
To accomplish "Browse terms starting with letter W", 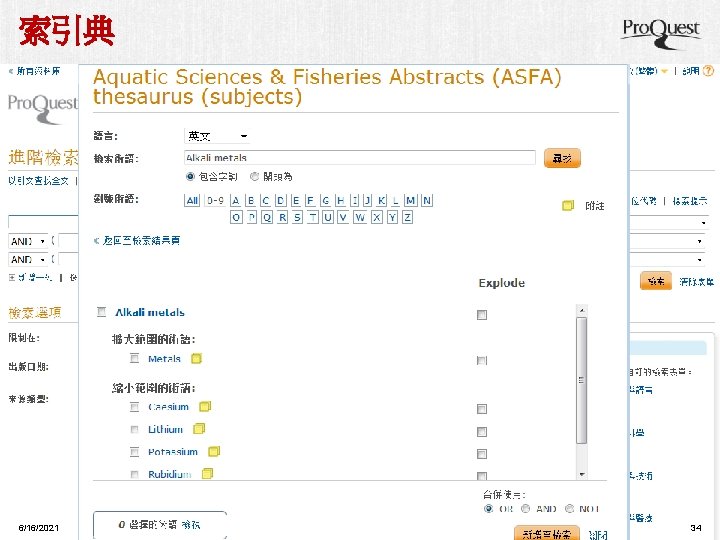I will point(360,217).
